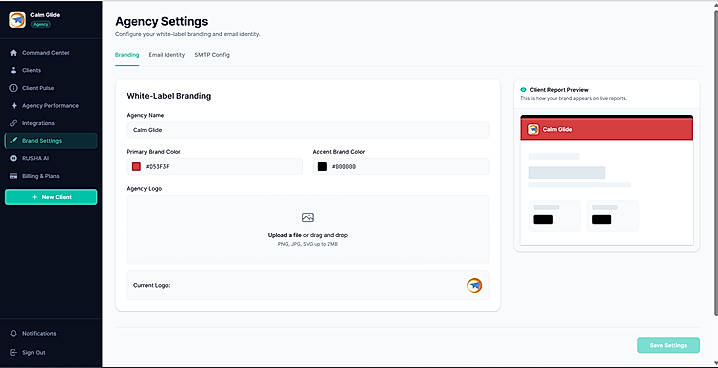The height and width of the screenshot is (368, 718).
Task: Click the image upload icon in dropzone
Action: (x=308, y=217)
